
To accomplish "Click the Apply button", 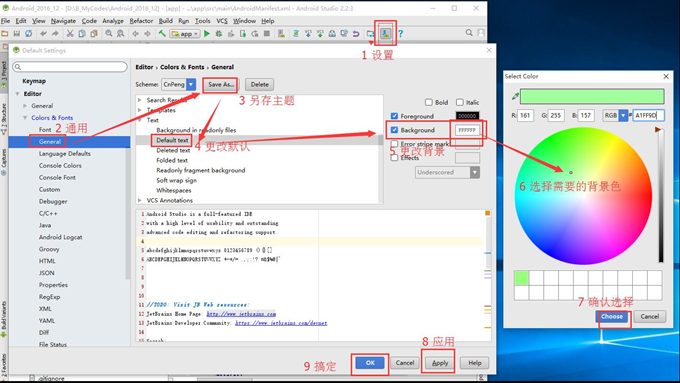I will tap(440, 363).
